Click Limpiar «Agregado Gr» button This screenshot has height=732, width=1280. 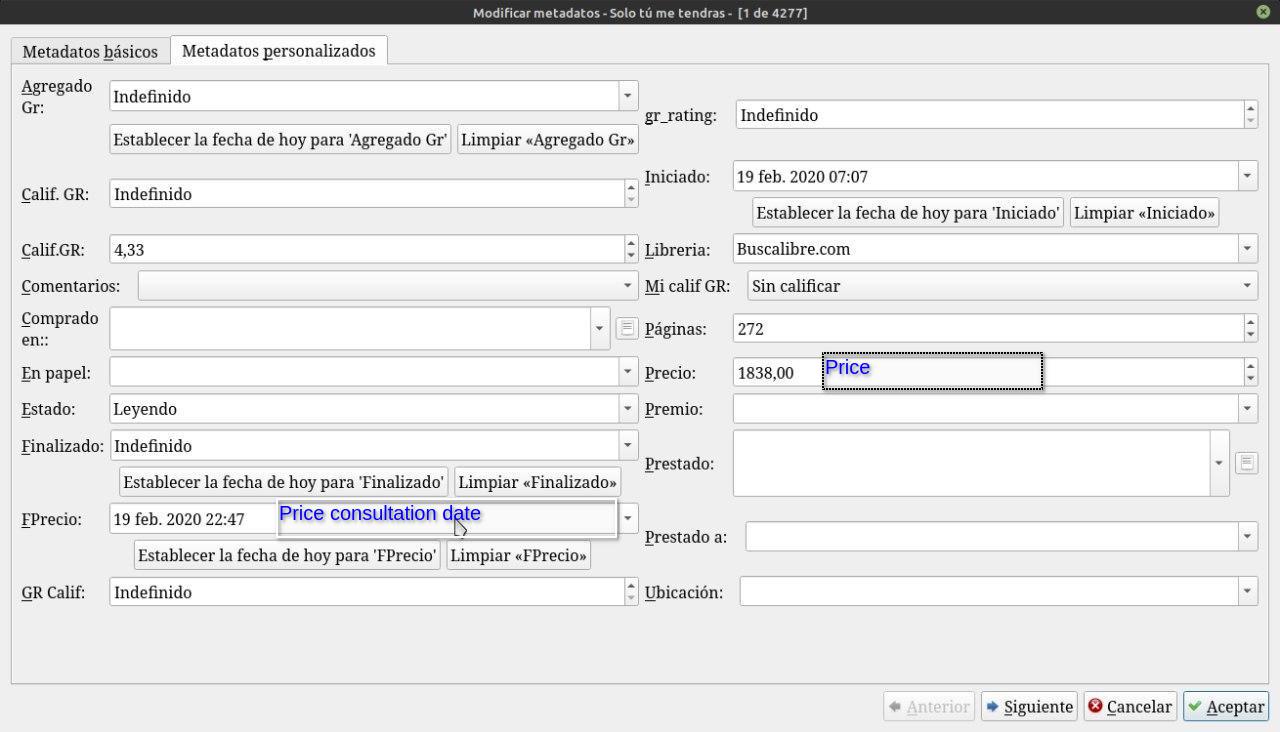(548, 140)
